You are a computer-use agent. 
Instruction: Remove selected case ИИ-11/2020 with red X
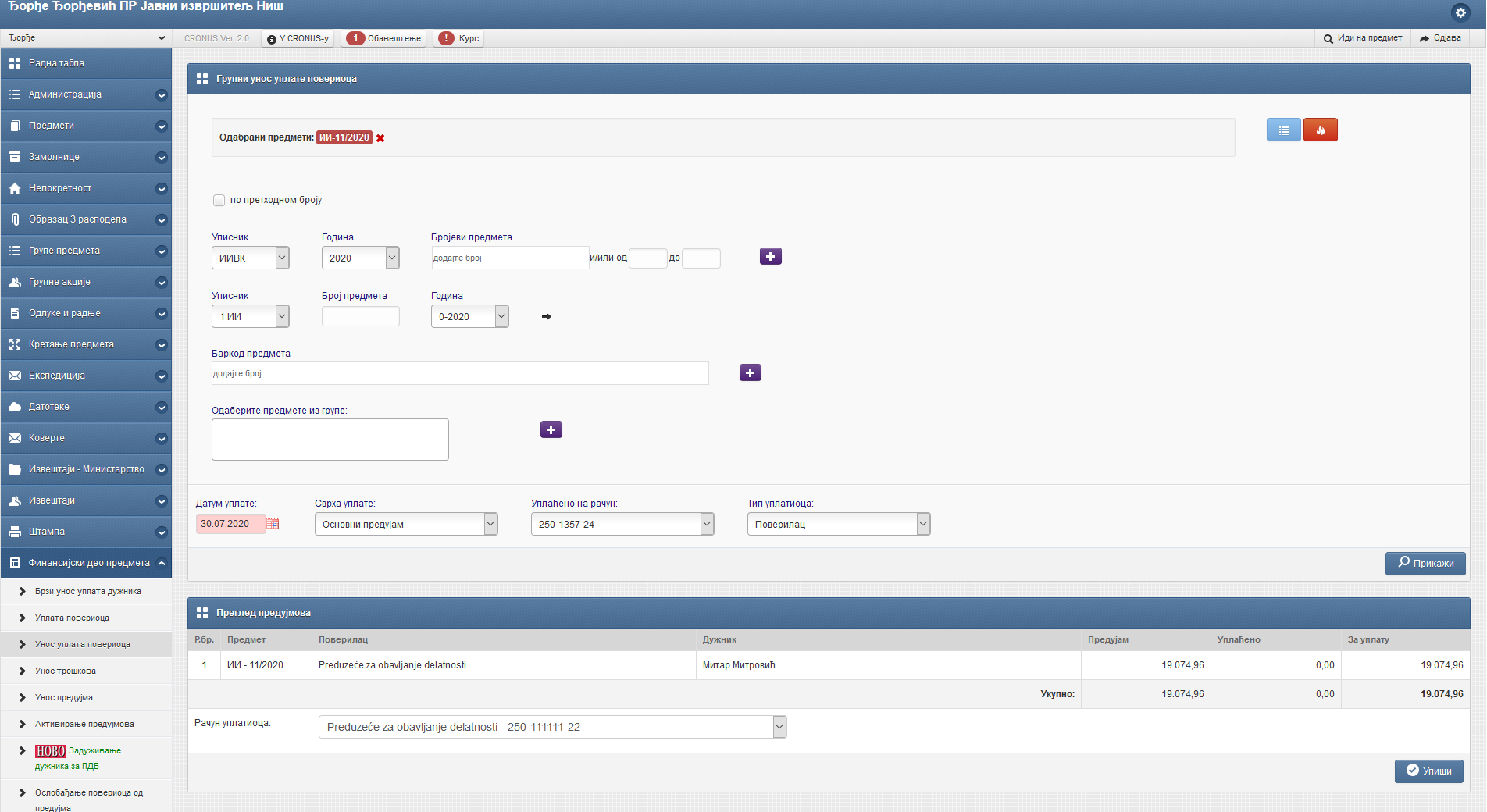pos(380,138)
